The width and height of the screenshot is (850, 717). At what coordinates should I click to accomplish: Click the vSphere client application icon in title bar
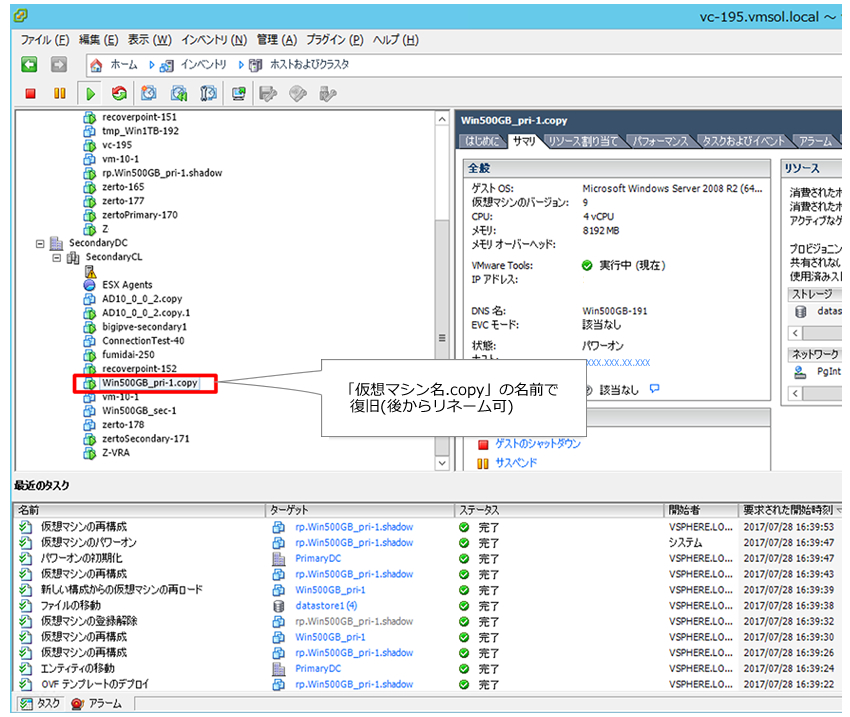point(21,16)
